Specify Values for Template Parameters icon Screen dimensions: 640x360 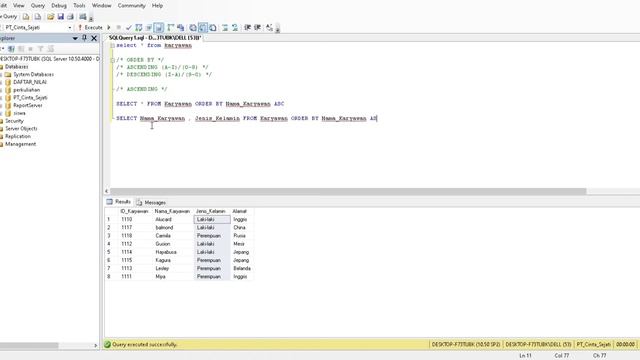[269, 27]
